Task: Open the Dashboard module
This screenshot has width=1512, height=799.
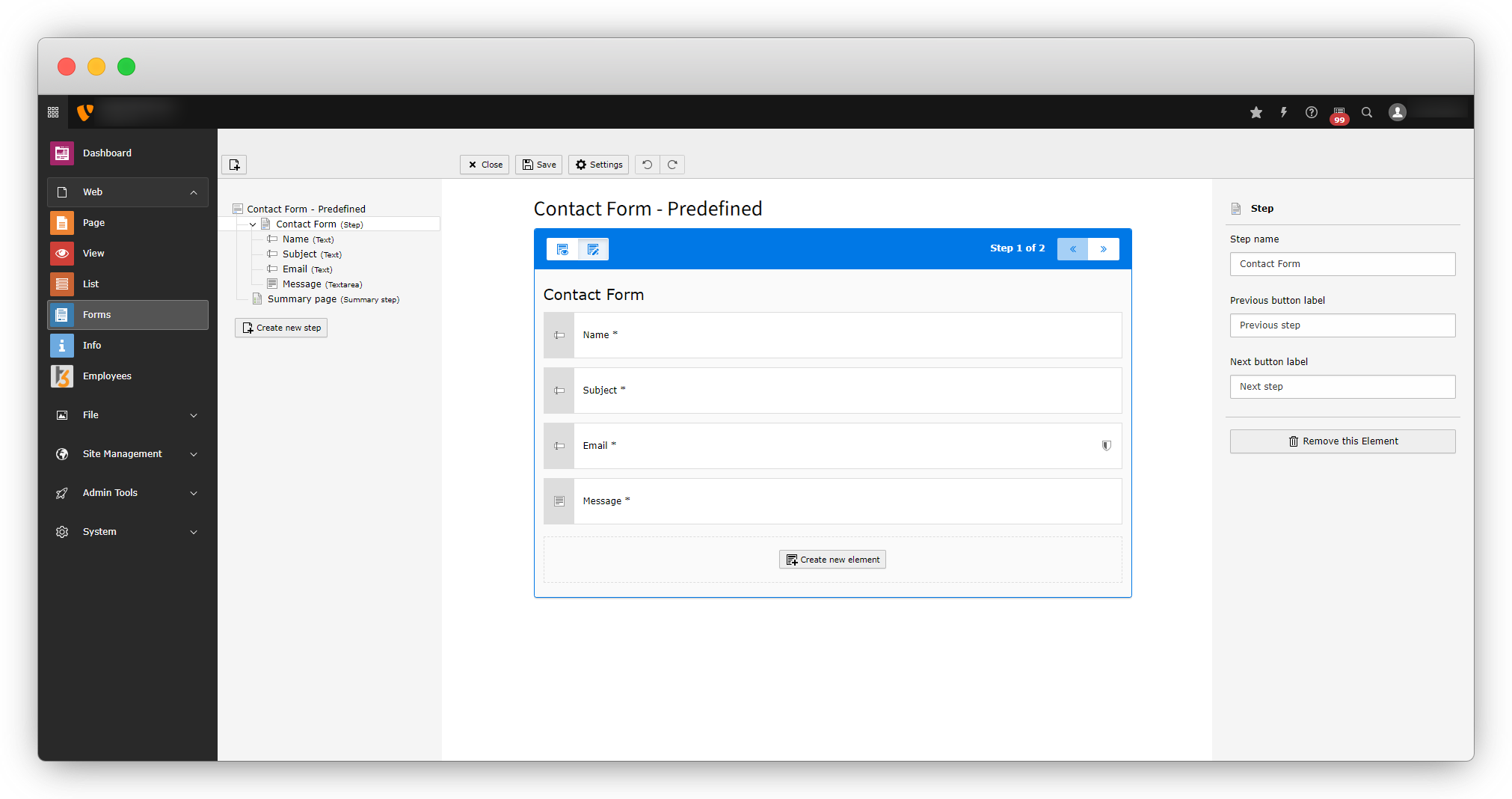Action: click(x=107, y=153)
